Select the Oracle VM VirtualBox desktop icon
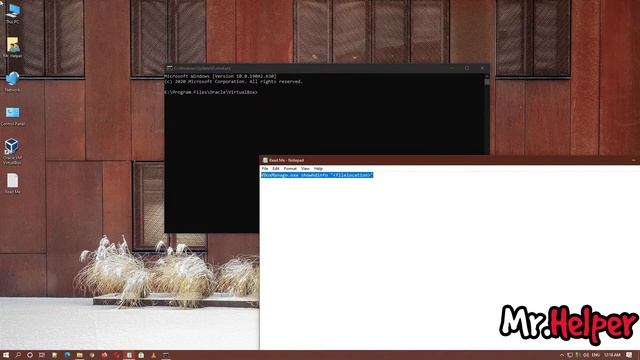 tap(12, 151)
